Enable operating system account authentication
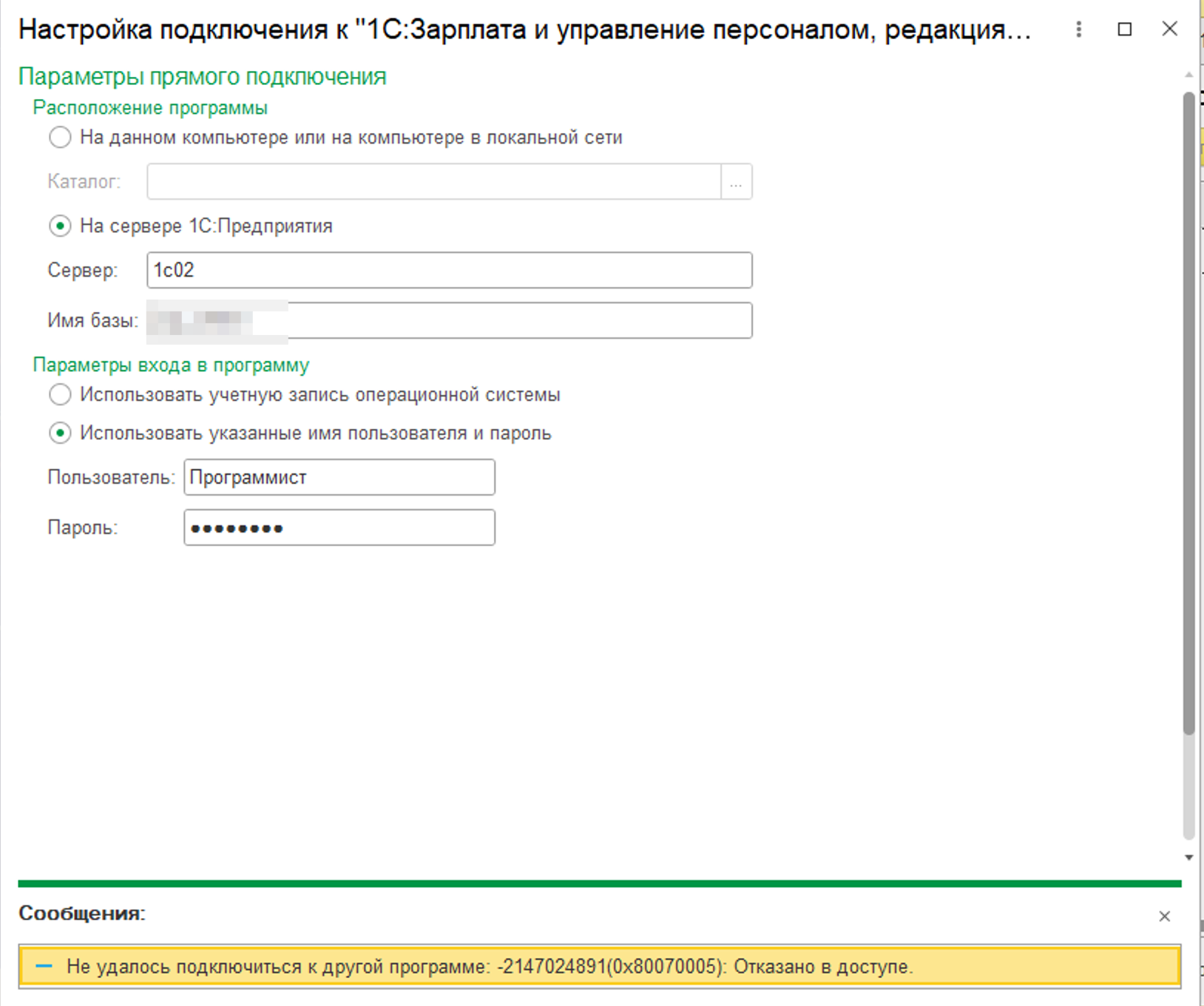1204x1006 pixels. pyautogui.click(x=58, y=395)
